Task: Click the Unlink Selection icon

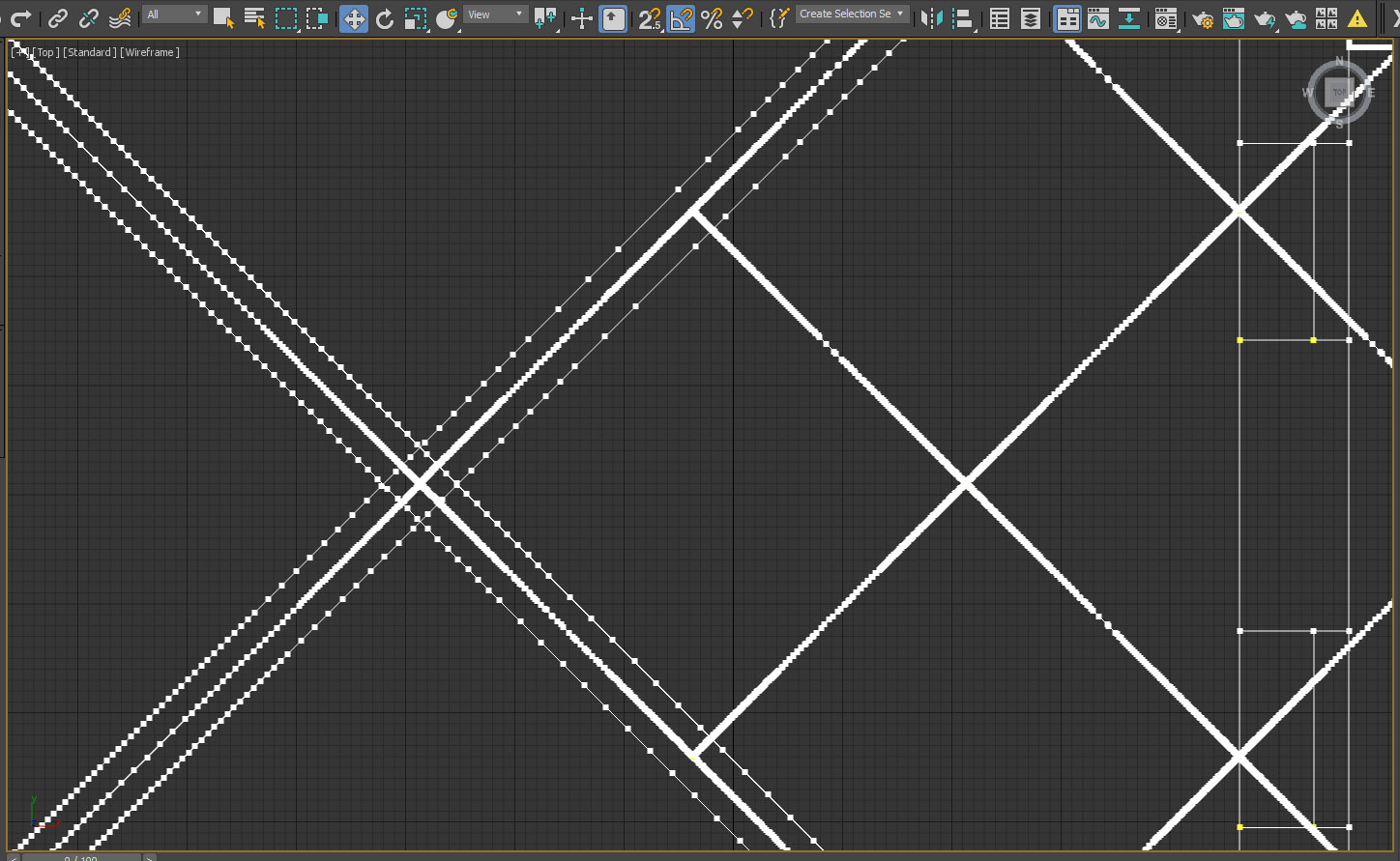Action: pyautogui.click(x=89, y=17)
